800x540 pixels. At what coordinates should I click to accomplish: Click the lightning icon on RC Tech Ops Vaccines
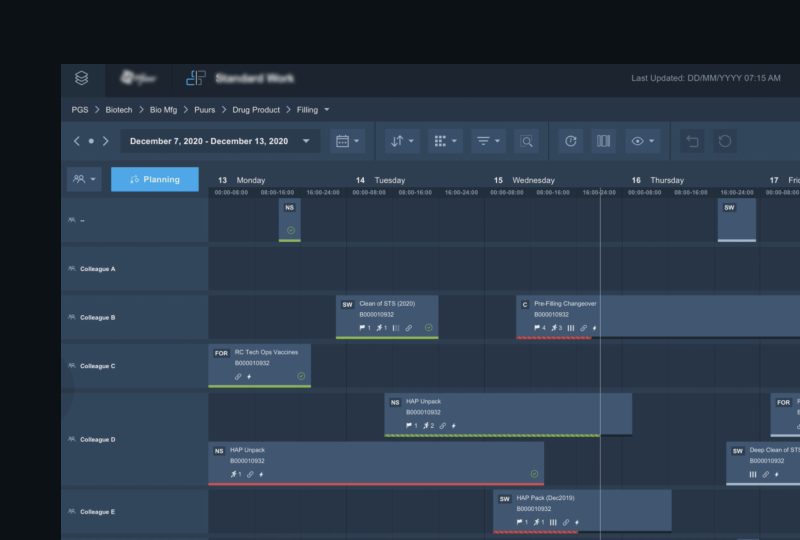(x=249, y=377)
